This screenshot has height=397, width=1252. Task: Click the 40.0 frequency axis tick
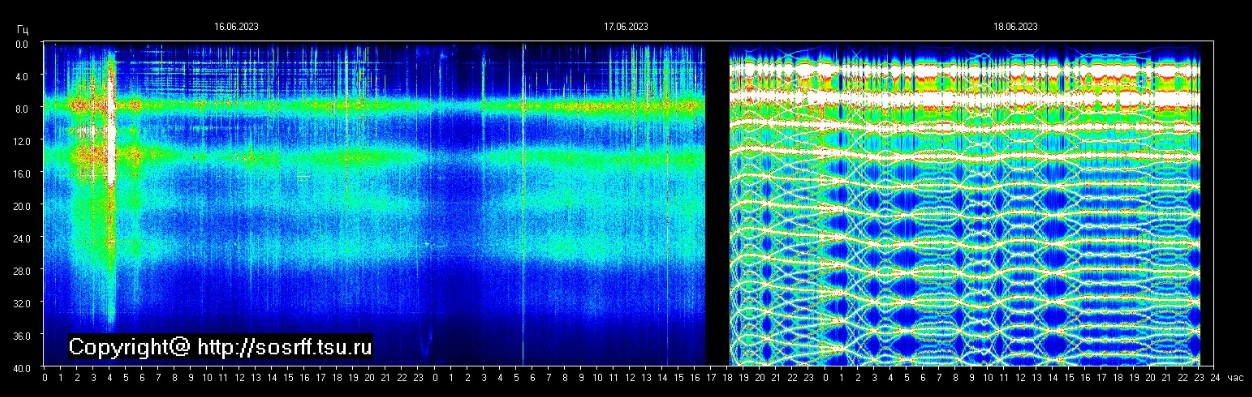(x=22, y=367)
